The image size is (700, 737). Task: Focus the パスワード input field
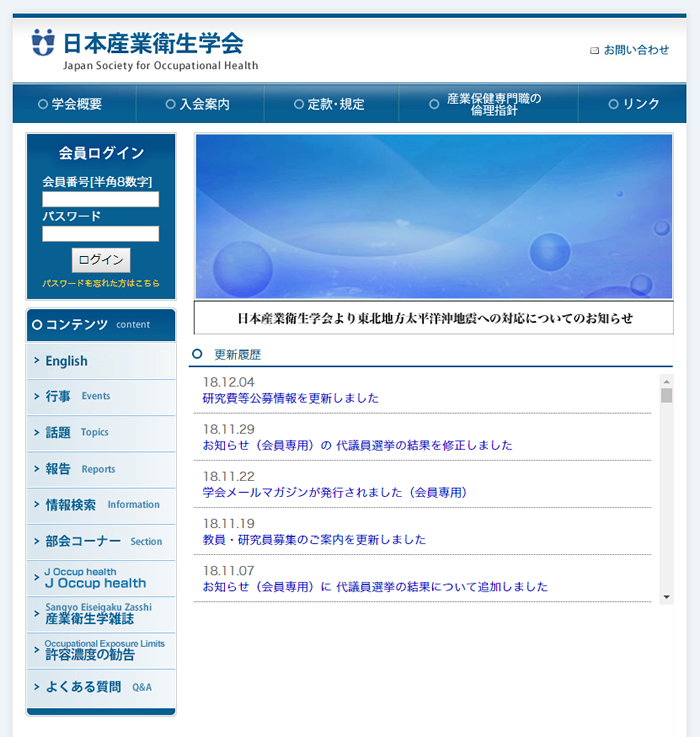101,234
